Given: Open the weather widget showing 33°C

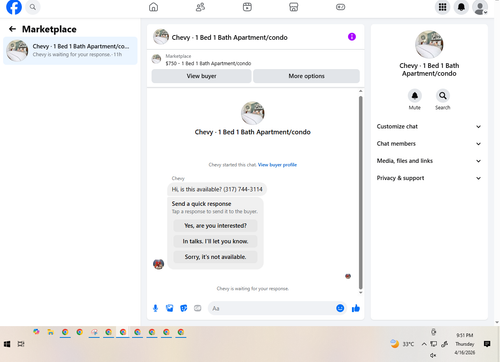Looking at the screenshot, I should (x=402, y=344).
